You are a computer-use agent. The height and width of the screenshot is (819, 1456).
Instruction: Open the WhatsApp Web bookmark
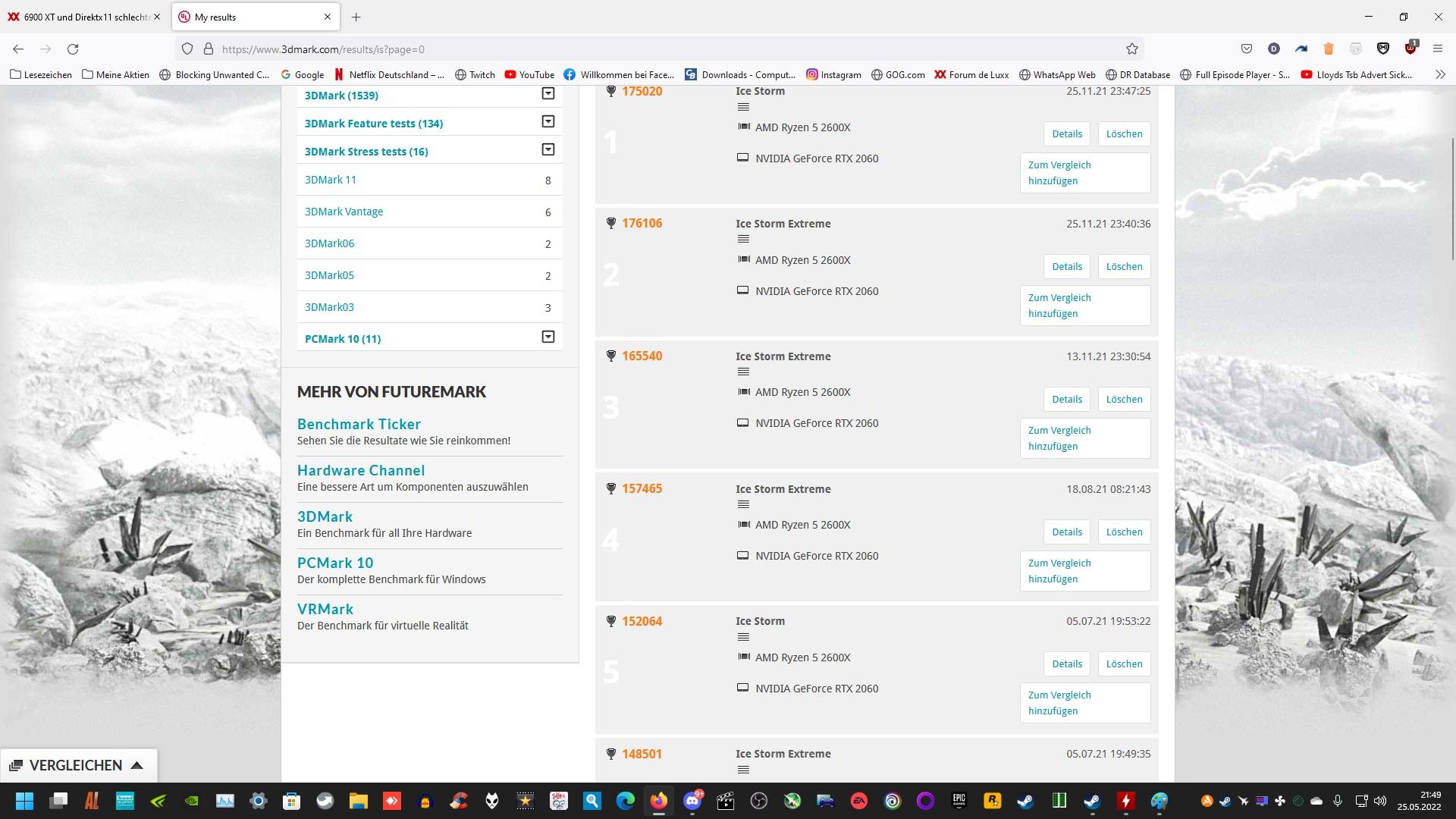(x=1057, y=74)
